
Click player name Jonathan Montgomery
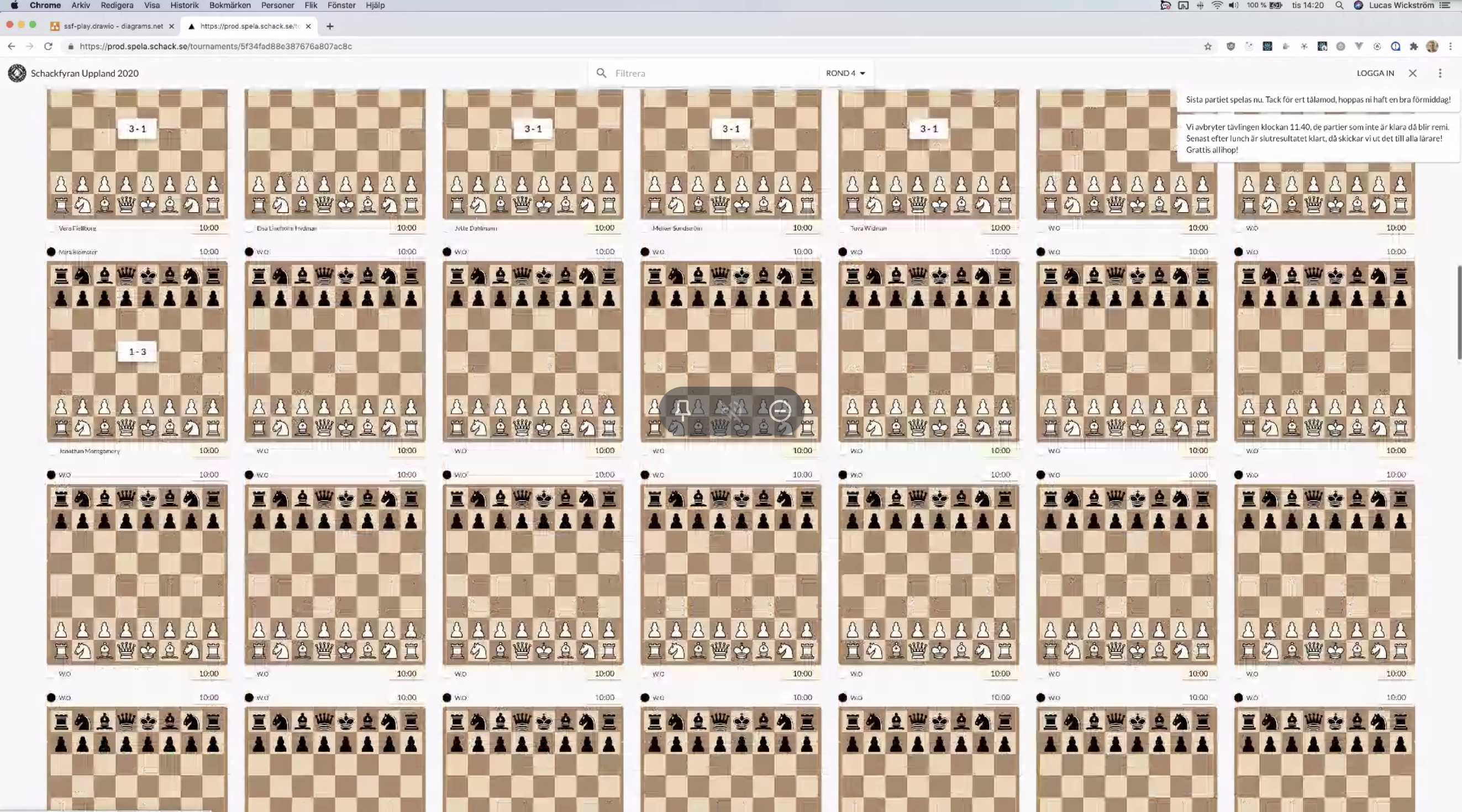90,451
